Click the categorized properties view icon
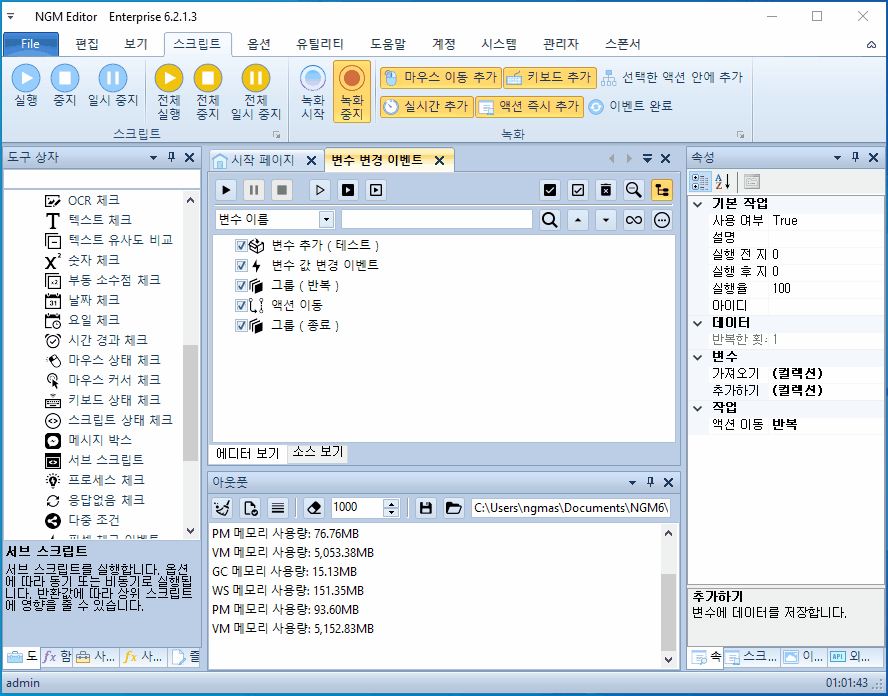The width and height of the screenshot is (888, 696). pos(700,182)
